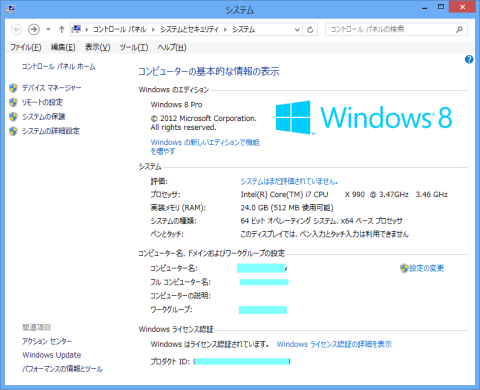This screenshot has height=390, width=480.
Task: Click the コンピューターの基本的な情報の表示 heading
Action: 209,71
